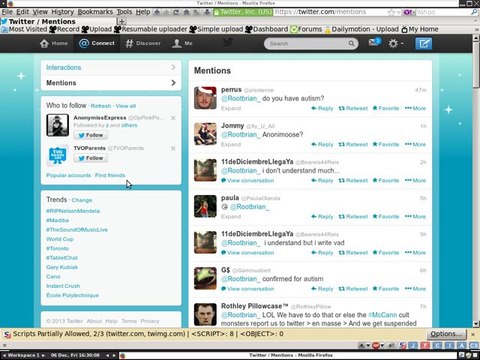Select the Mentions sidebar item
Viewport: 480px width, 360px height.
click(111, 83)
